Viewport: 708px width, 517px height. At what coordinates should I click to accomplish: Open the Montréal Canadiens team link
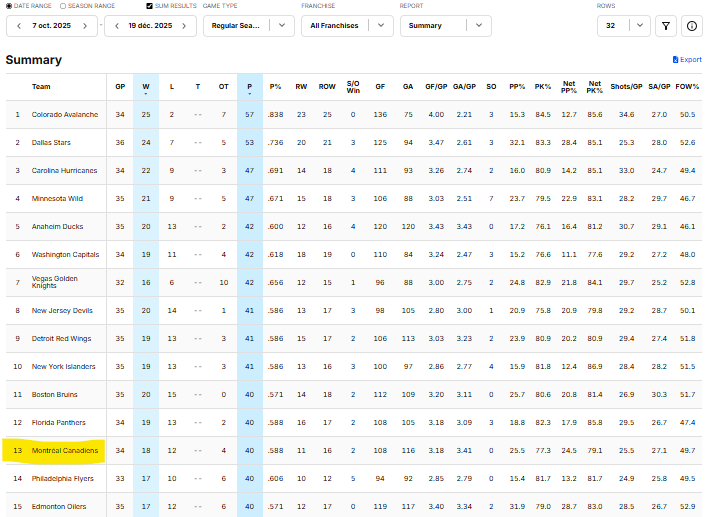(x=65, y=451)
